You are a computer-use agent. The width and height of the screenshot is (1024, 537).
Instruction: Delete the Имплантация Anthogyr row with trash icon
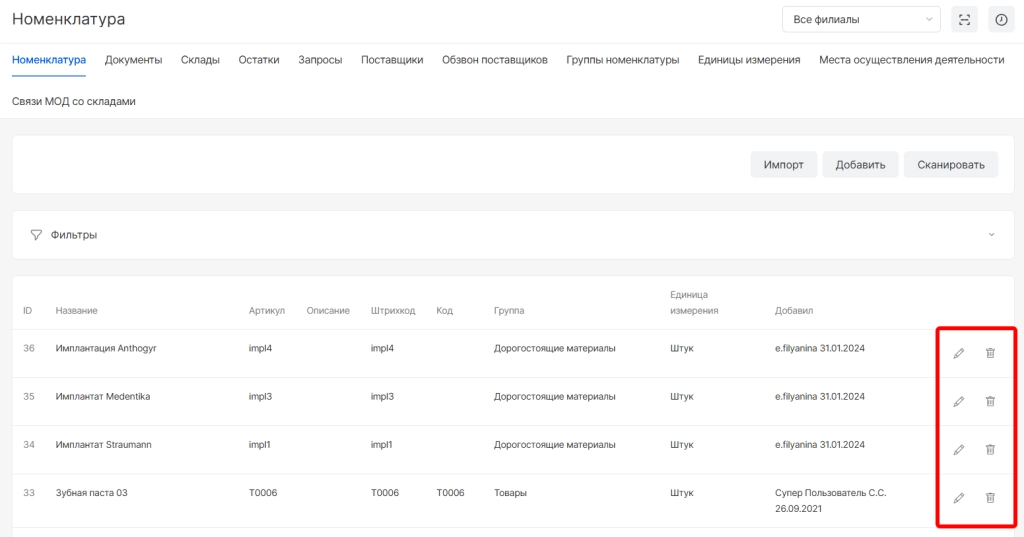click(990, 353)
